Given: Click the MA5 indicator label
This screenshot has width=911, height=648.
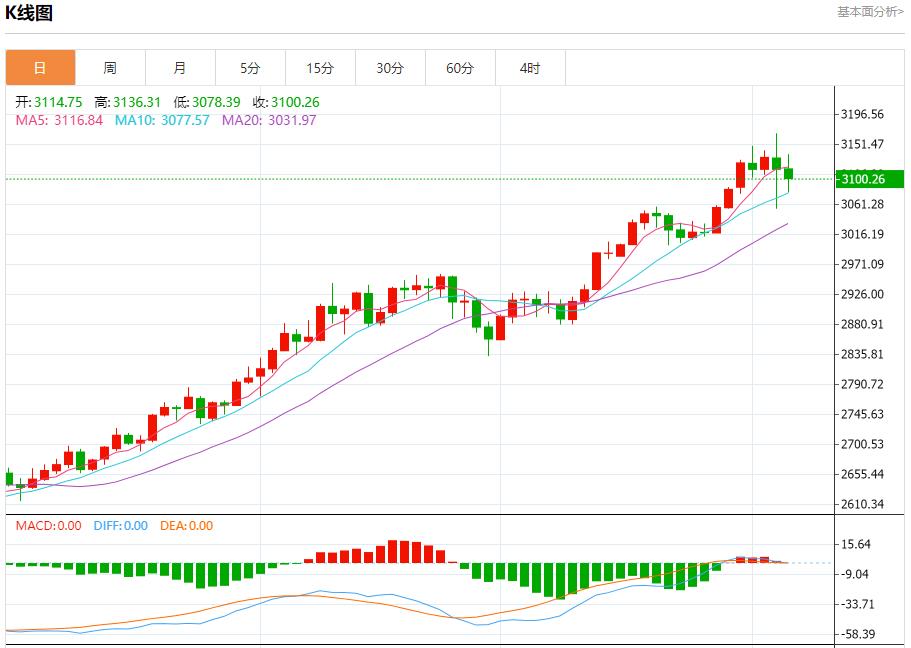Looking at the screenshot, I should (59, 120).
